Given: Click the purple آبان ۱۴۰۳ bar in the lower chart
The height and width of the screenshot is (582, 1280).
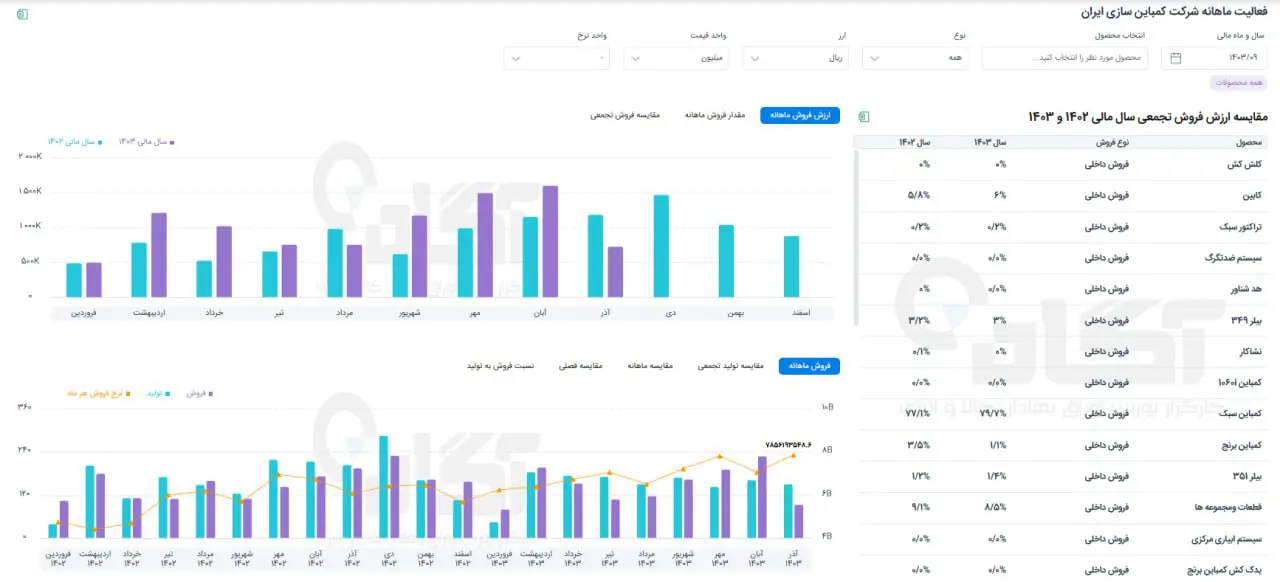Looking at the screenshot, I should [x=762, y=497].
